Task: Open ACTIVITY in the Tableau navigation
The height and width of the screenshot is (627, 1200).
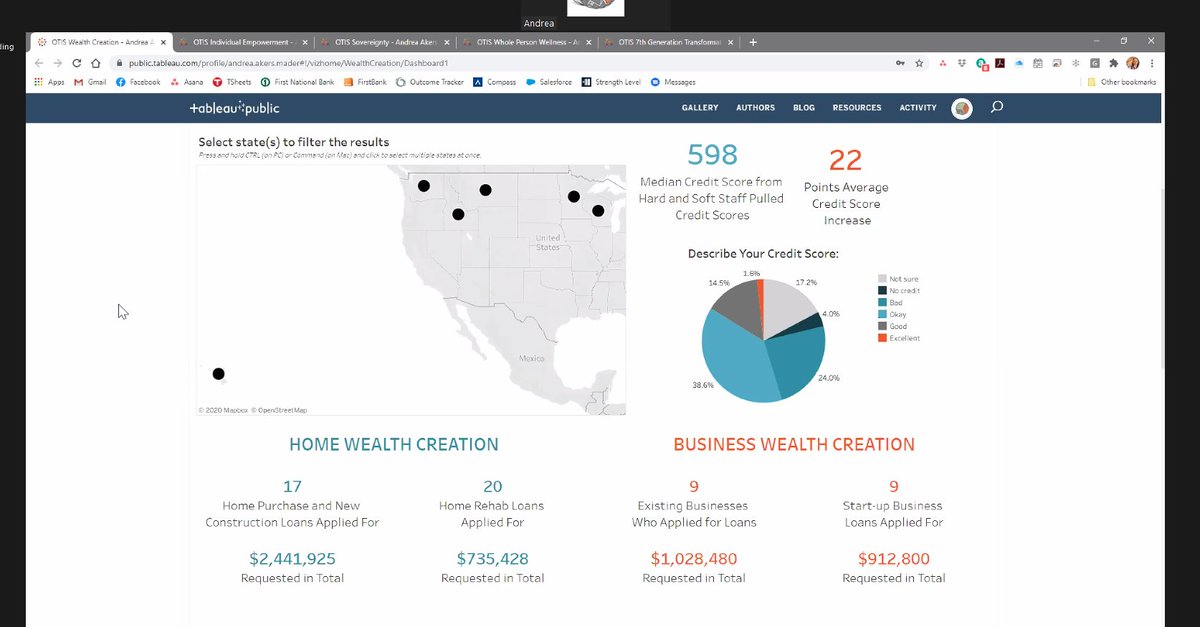Action: coord(918,108)
